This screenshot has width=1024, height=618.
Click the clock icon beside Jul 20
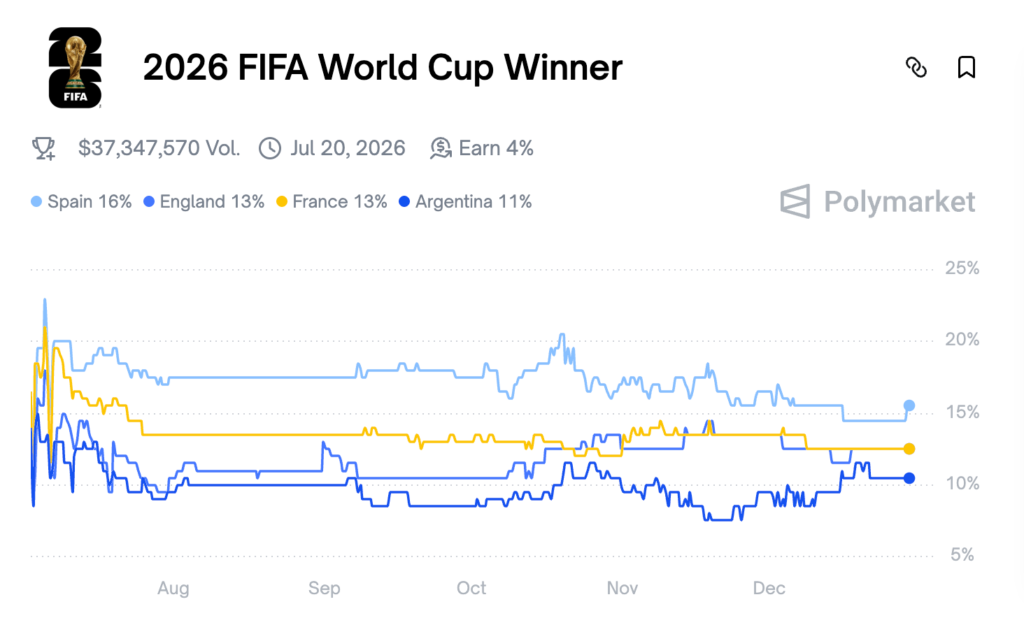coord(270,149)
